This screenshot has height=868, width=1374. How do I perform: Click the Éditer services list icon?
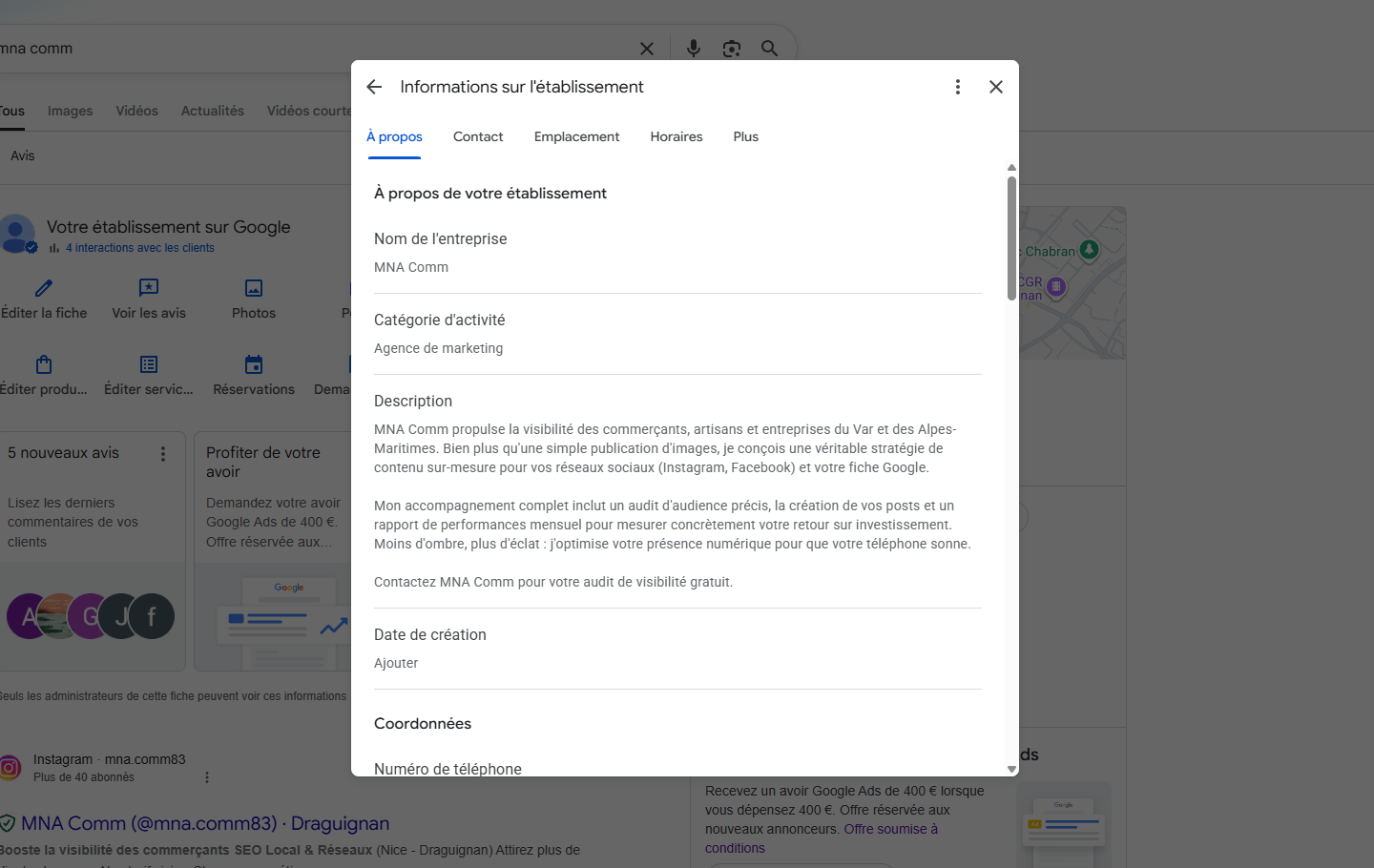click(149, 364)
